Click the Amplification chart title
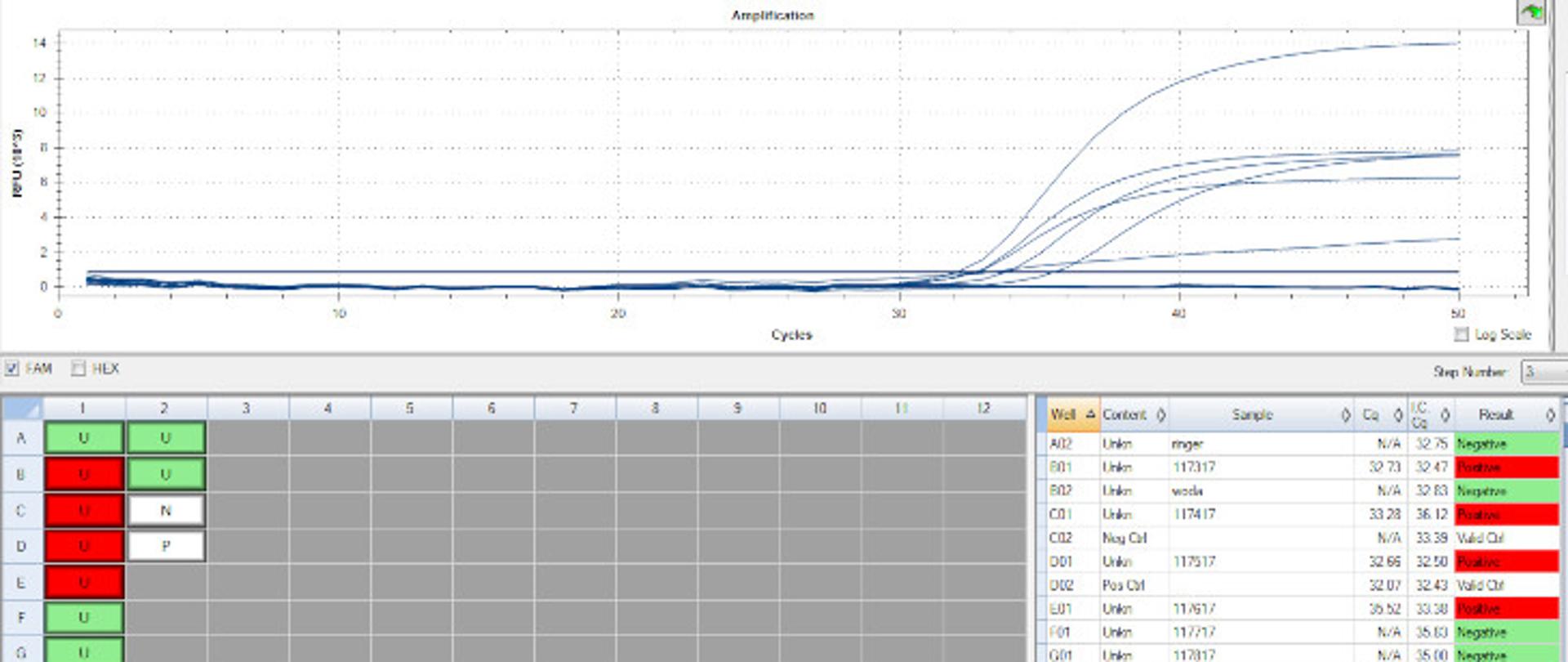 [x=773, y=15]
